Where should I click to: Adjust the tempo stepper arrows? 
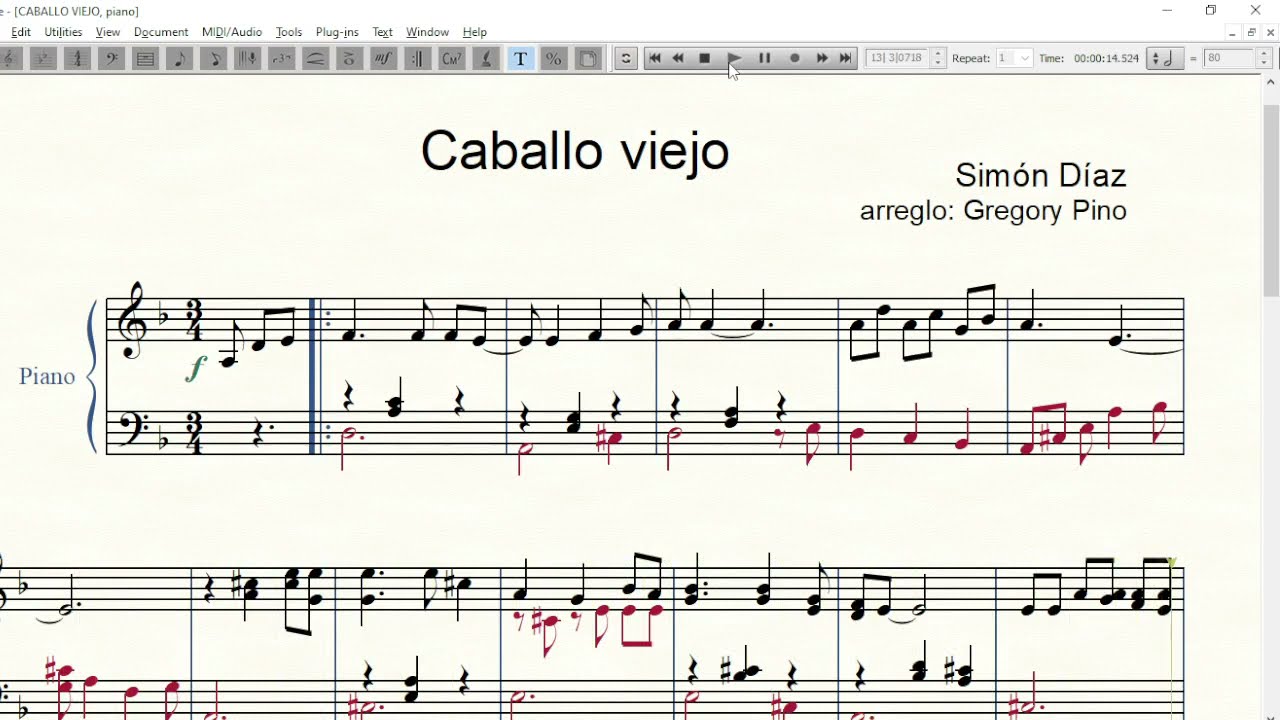click(x=1263, y=58)
